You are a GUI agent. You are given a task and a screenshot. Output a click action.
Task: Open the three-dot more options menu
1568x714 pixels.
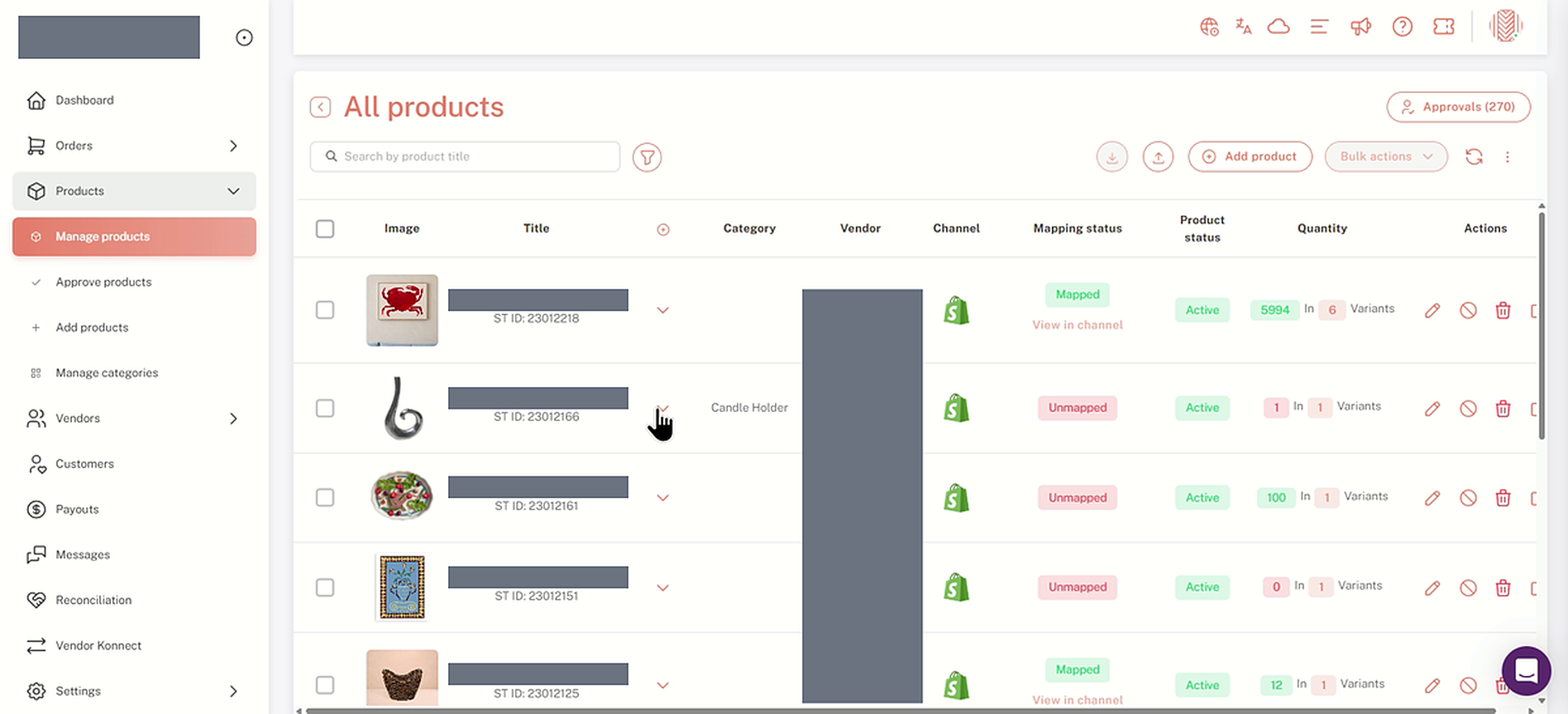coord(1508,156)
